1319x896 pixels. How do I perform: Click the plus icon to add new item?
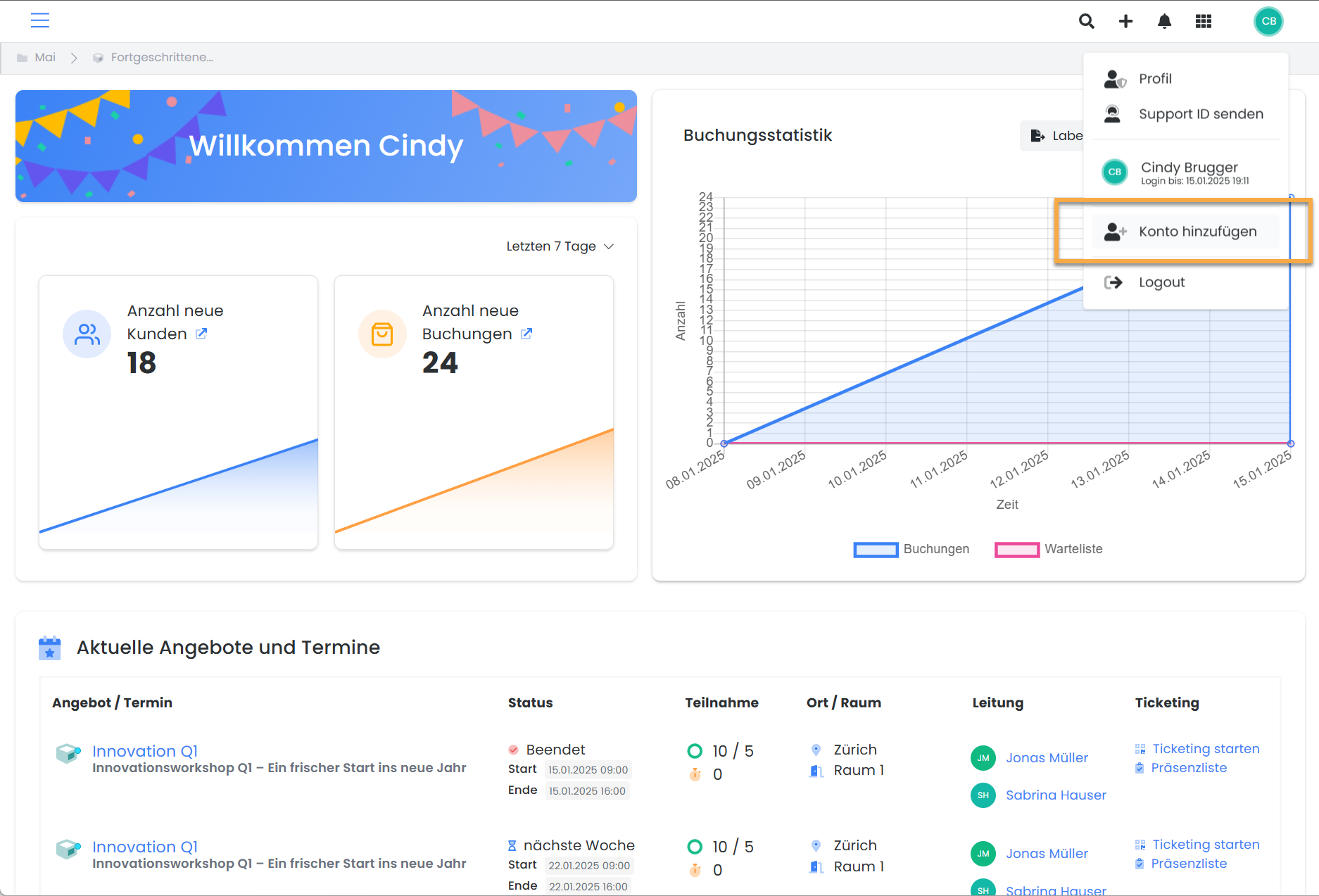point(1125,21)
